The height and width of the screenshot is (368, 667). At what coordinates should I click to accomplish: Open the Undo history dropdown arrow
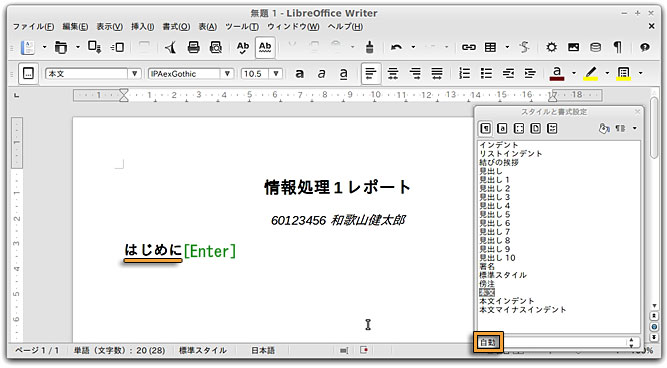pos(413,47)
